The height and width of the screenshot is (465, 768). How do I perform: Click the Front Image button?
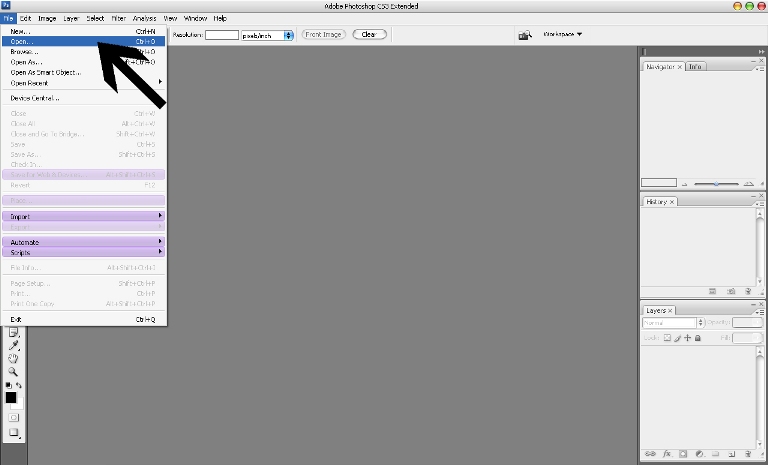pos(323,34)
